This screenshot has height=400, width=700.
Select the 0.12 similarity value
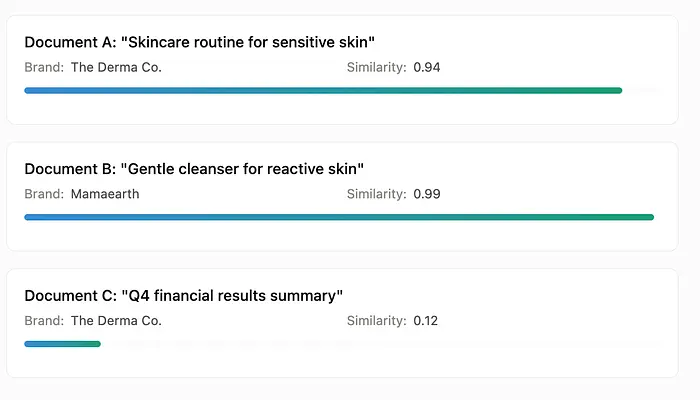(x=425, y=321)
